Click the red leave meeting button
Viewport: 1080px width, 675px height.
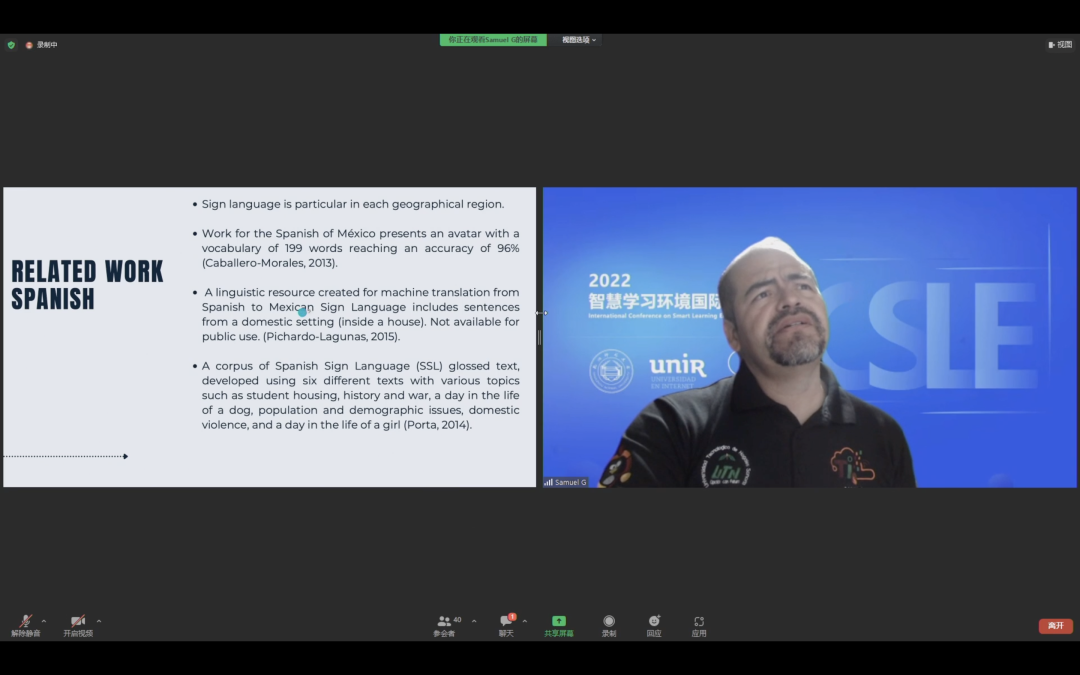[1055, 626]
